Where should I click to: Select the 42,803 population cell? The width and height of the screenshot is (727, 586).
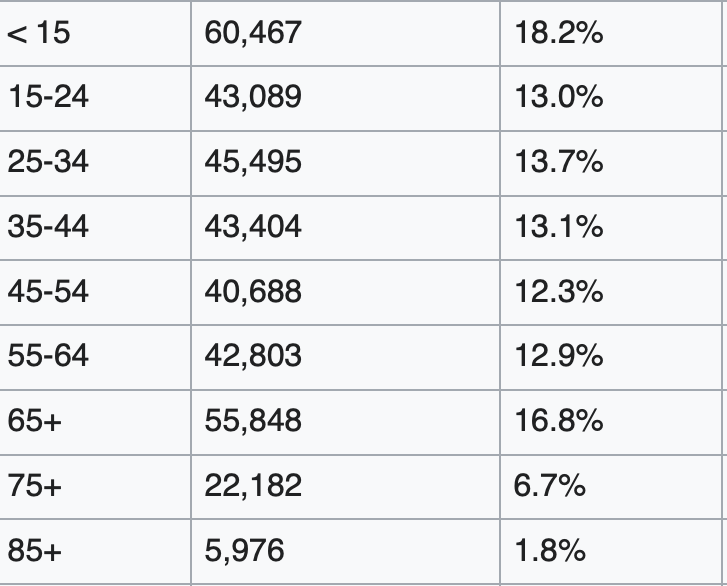pos(252,356)
